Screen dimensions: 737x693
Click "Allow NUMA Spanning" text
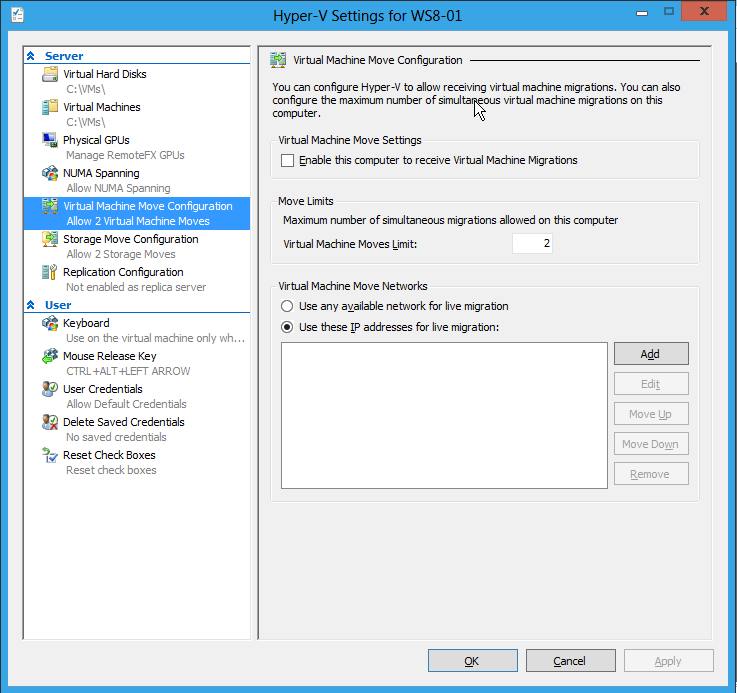click(x=118, y=188)
